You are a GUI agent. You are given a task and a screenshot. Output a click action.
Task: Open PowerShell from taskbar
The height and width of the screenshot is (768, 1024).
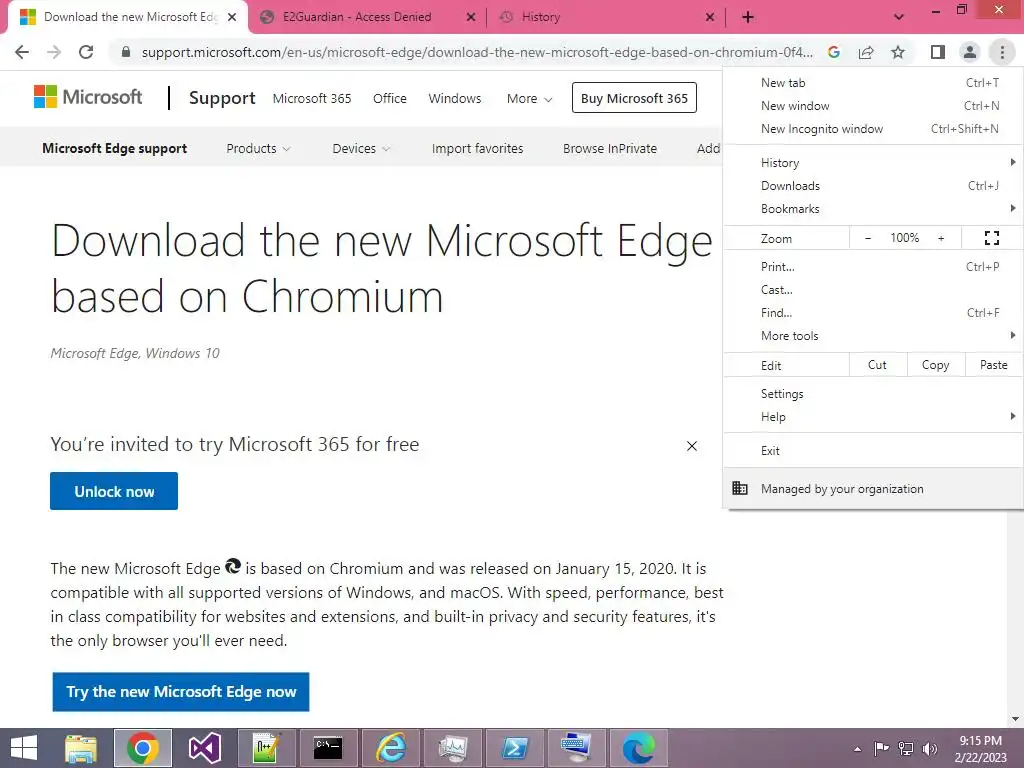(515, 748)
